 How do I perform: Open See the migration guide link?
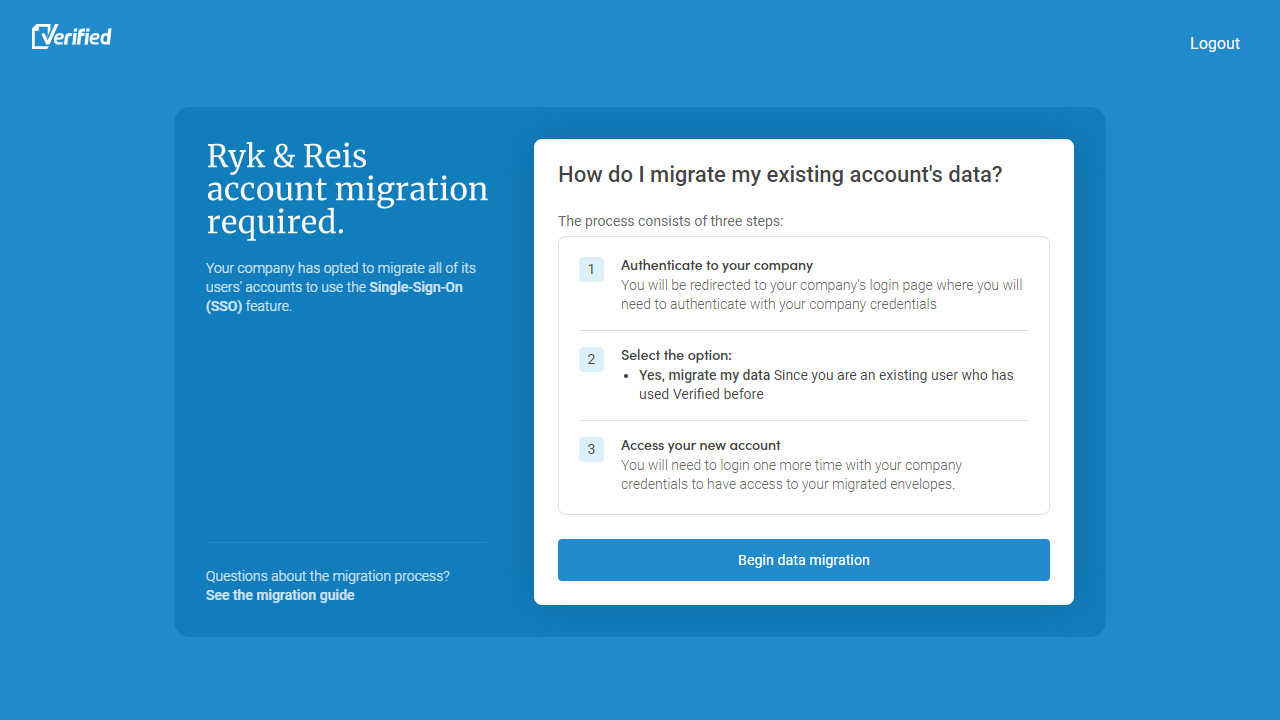tap(280, 595)
